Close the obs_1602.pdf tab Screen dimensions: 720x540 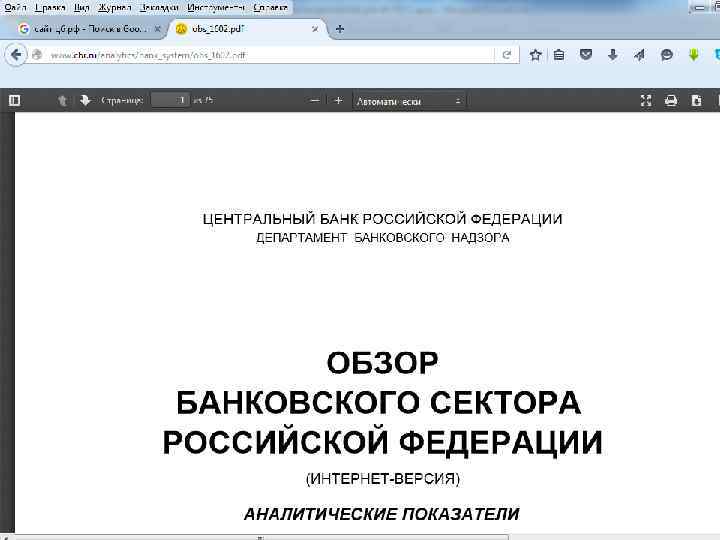pos(315,29)
